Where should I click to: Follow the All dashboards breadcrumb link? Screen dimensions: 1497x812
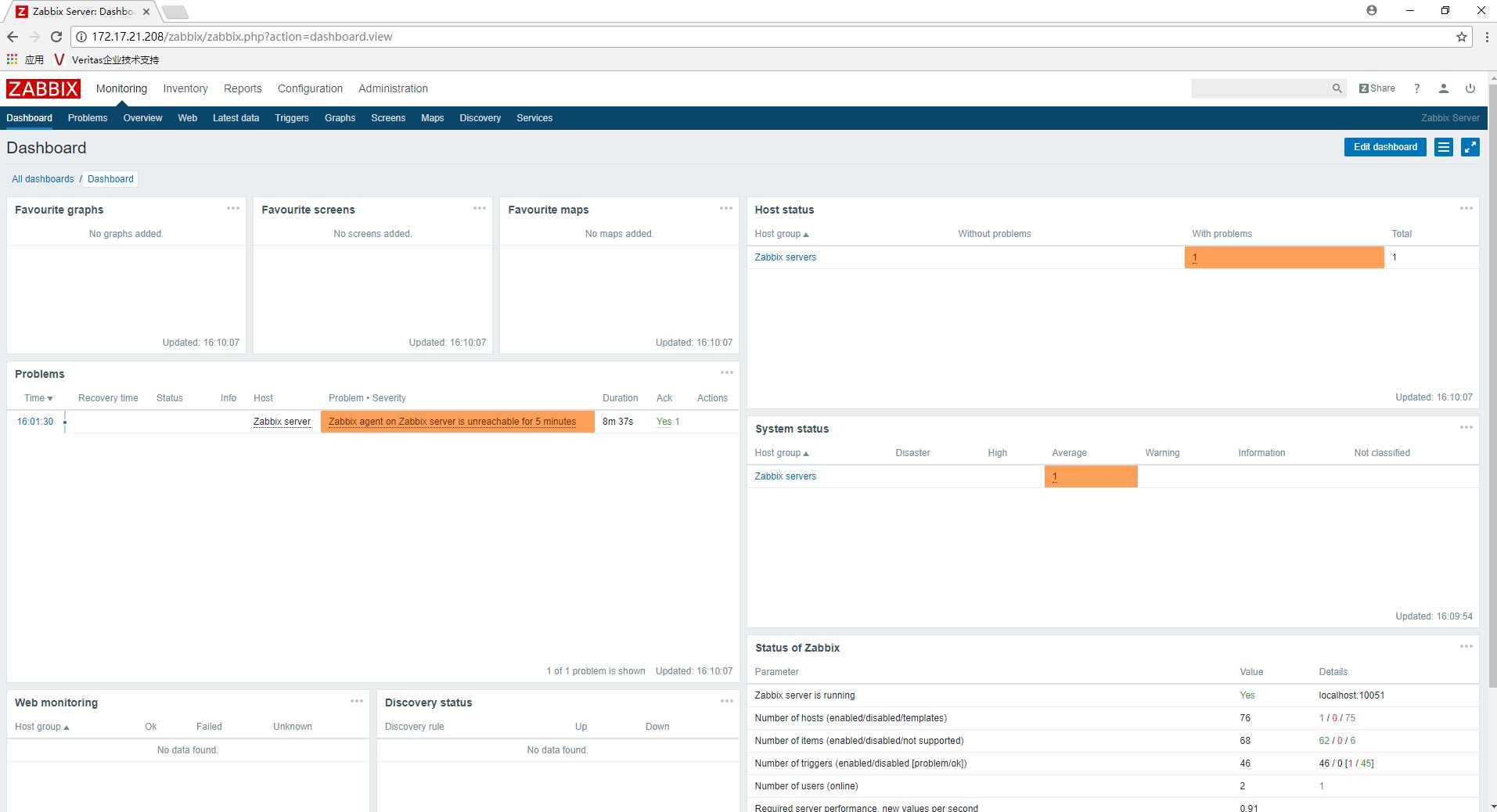coord(43,179)
